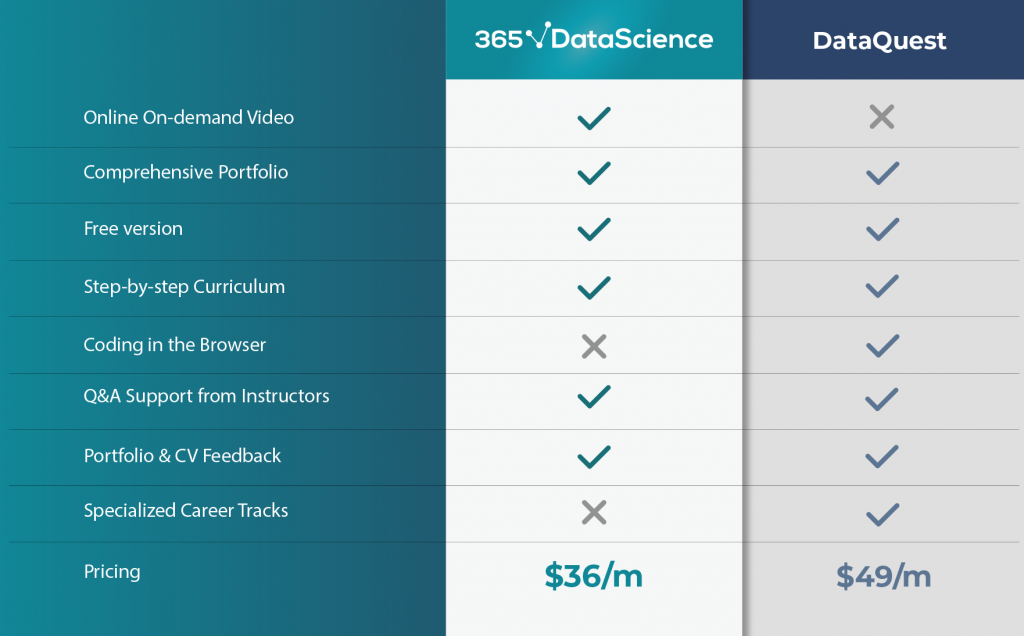The height and width of the screenshot is (636, 1024).
Task: Click the Pricing row label
Action: pos(112,571)
